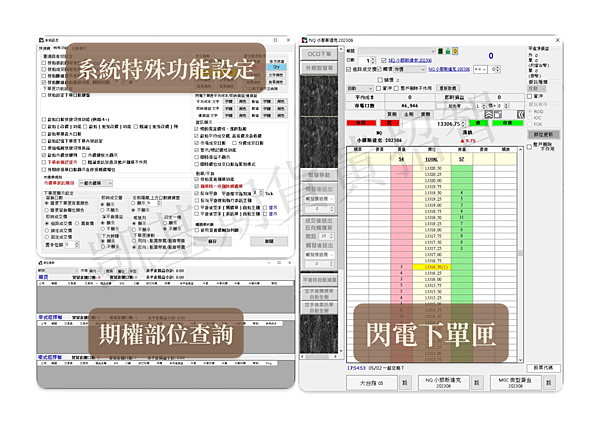The width and height of the screenshot is (600, 430).
Task: Toggle 即時損益不顯示 checkbox
Action: coord(196,157)
